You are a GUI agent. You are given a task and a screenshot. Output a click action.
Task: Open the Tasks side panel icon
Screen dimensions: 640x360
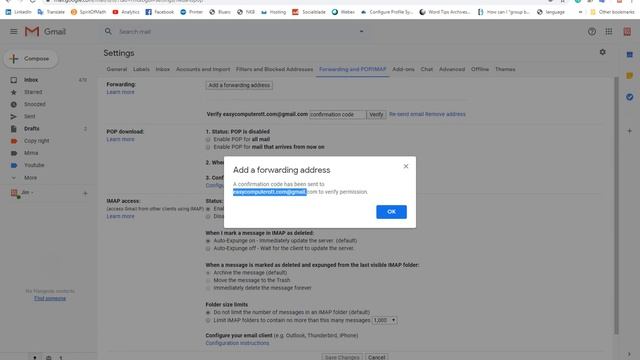pyautogui.click(x=629, y=97)
